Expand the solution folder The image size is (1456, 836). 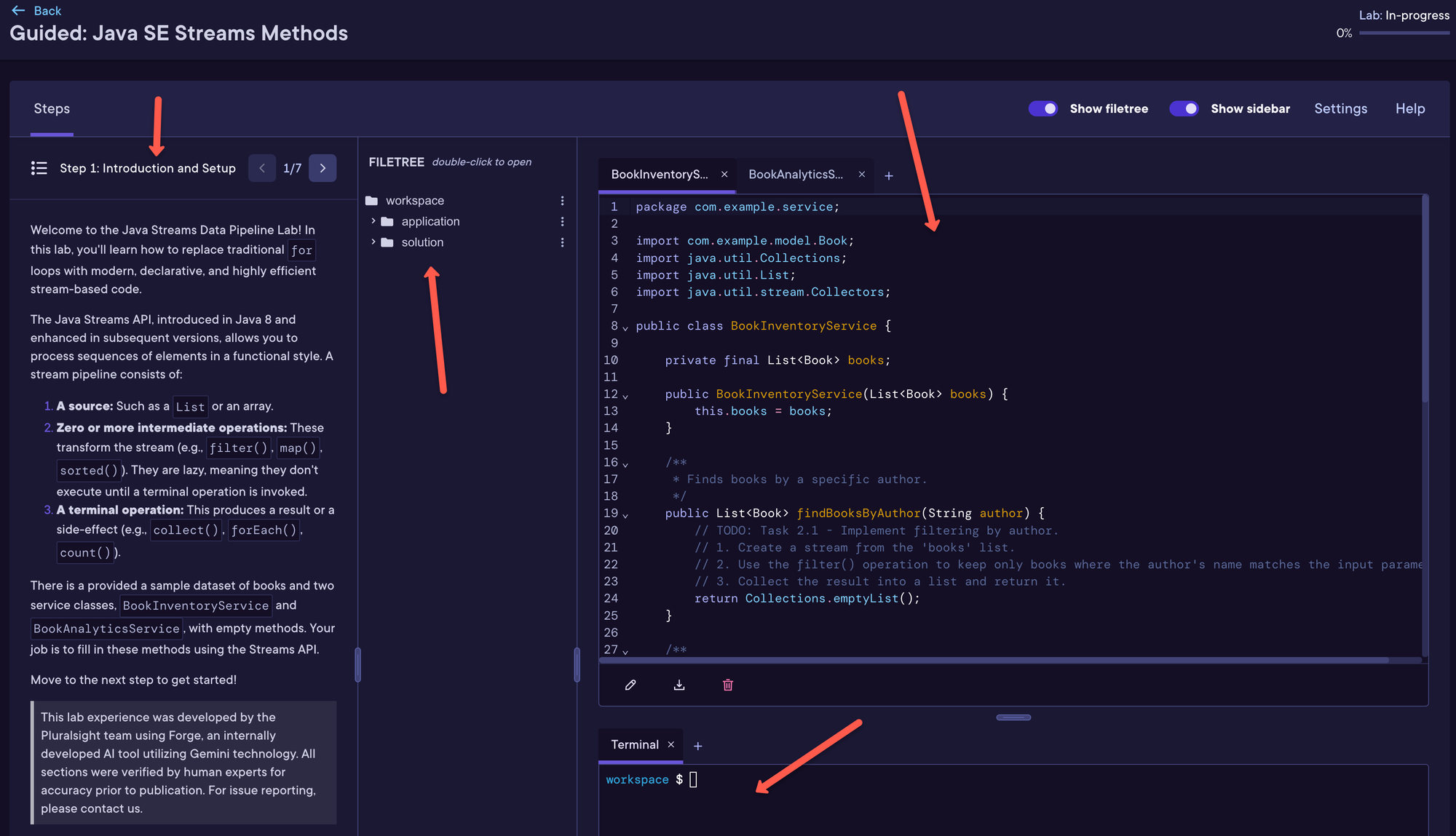(373, 242)
